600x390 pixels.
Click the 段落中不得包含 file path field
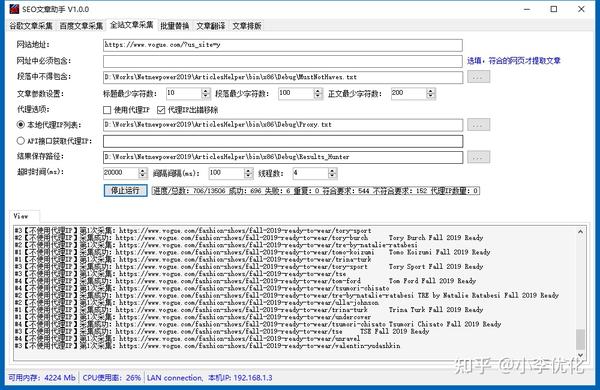pyautogui.click(x=283, y=77)
